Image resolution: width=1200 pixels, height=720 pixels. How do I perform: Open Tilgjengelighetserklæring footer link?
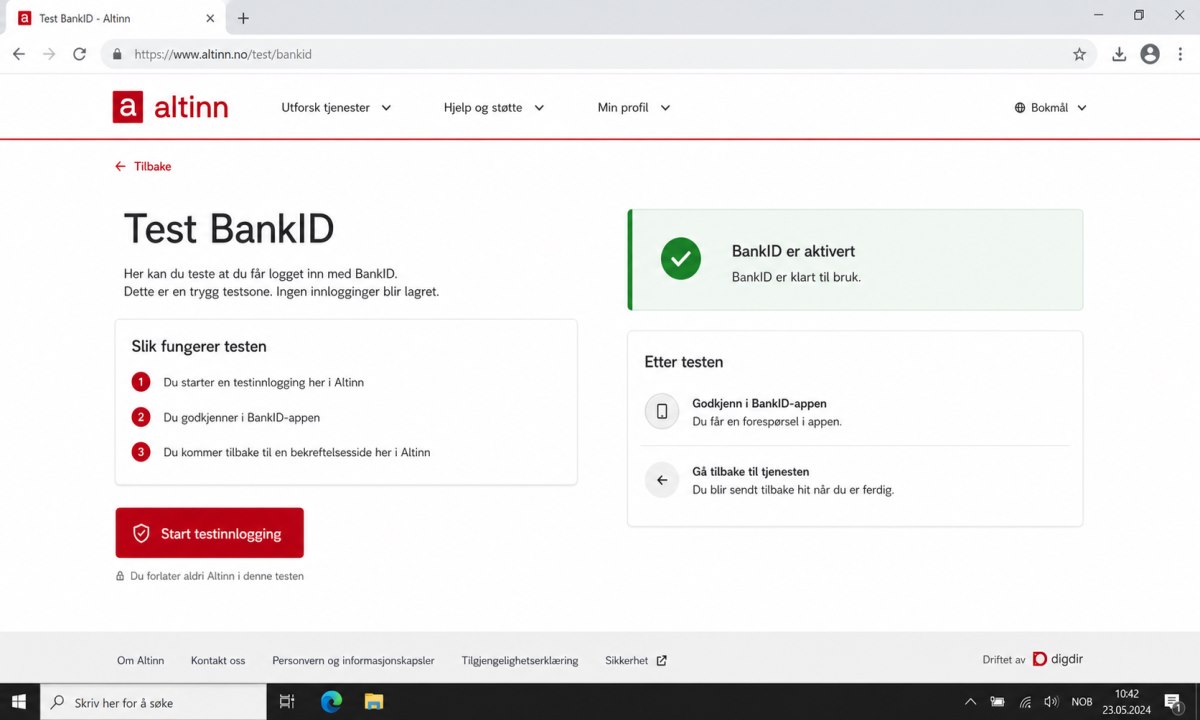520,661
